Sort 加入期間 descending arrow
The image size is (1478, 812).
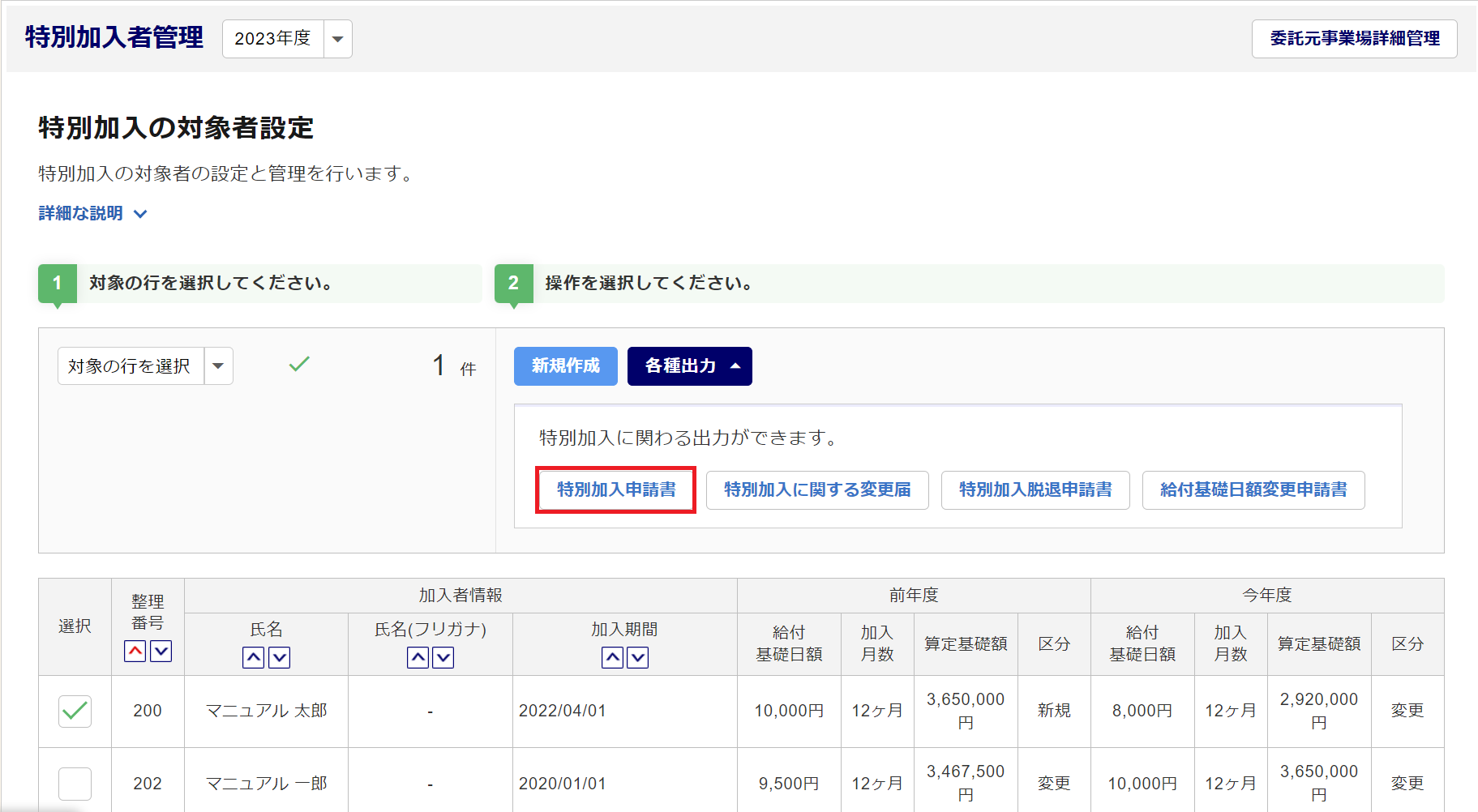(638, 657)
